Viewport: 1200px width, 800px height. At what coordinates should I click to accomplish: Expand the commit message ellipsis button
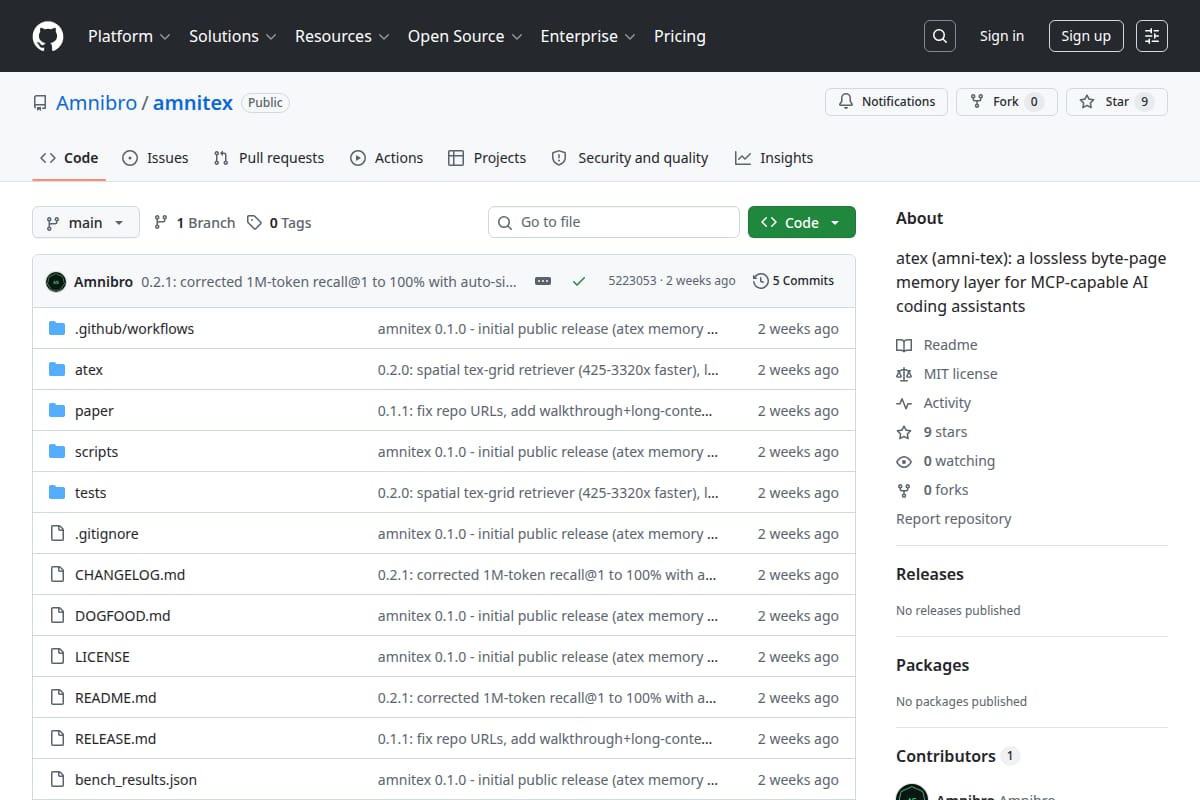click(543, 281)
